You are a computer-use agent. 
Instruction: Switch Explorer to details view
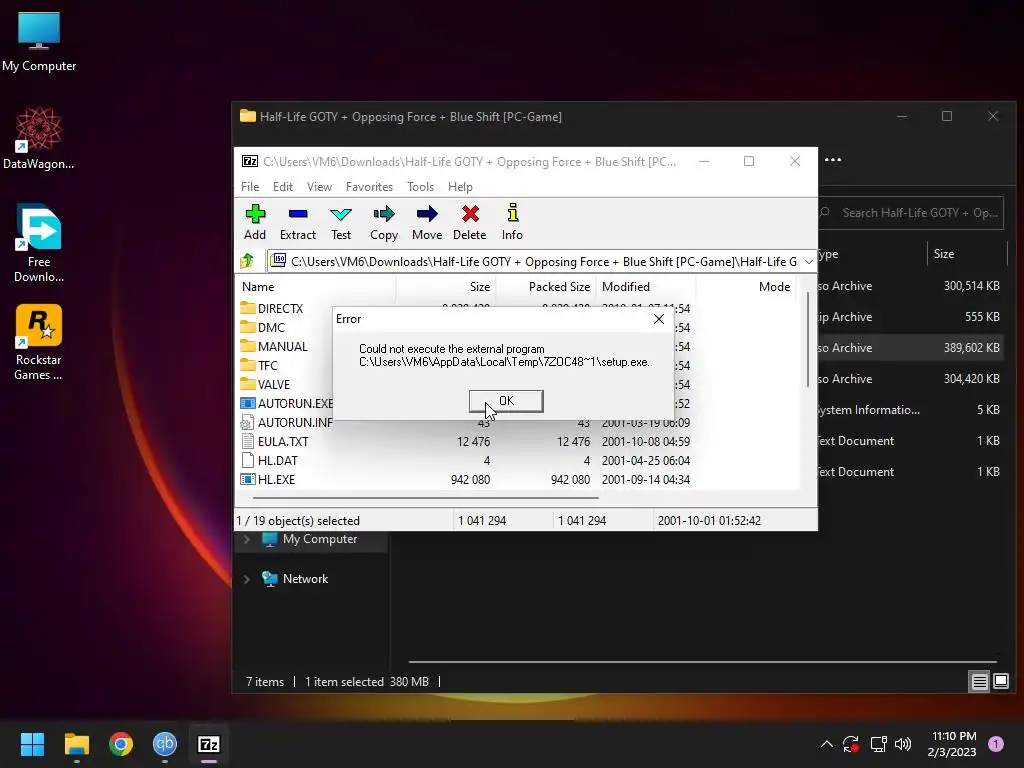(x=979, y=682)
